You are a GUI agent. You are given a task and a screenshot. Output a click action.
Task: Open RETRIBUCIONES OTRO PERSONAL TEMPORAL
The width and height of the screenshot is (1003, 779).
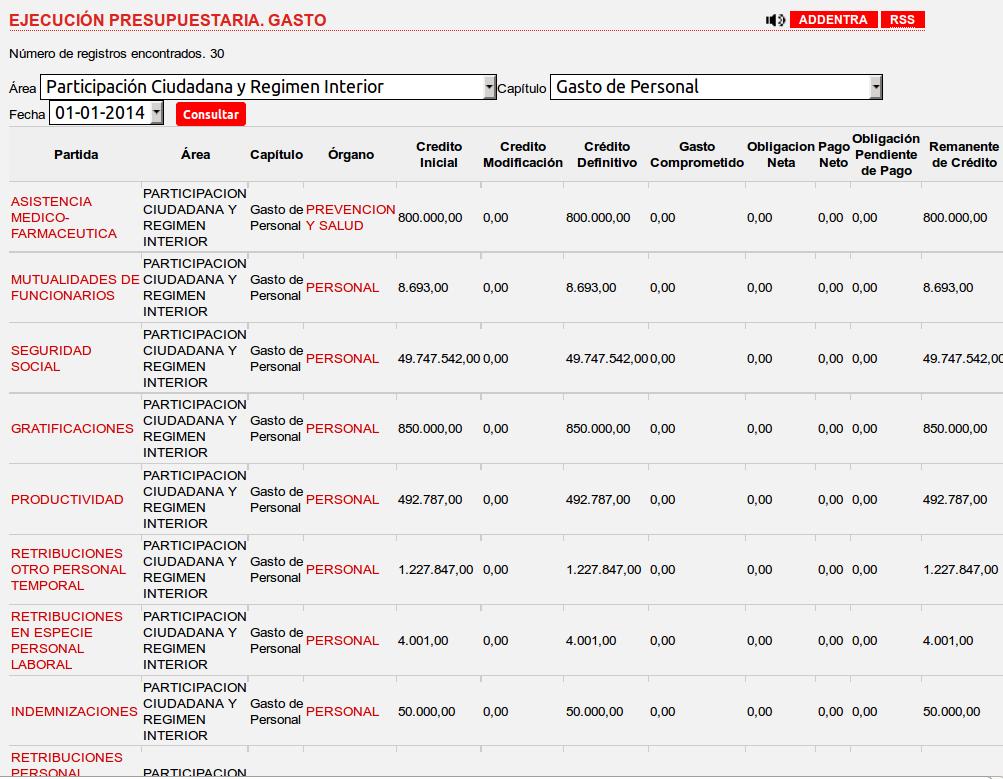pos(68,570)
